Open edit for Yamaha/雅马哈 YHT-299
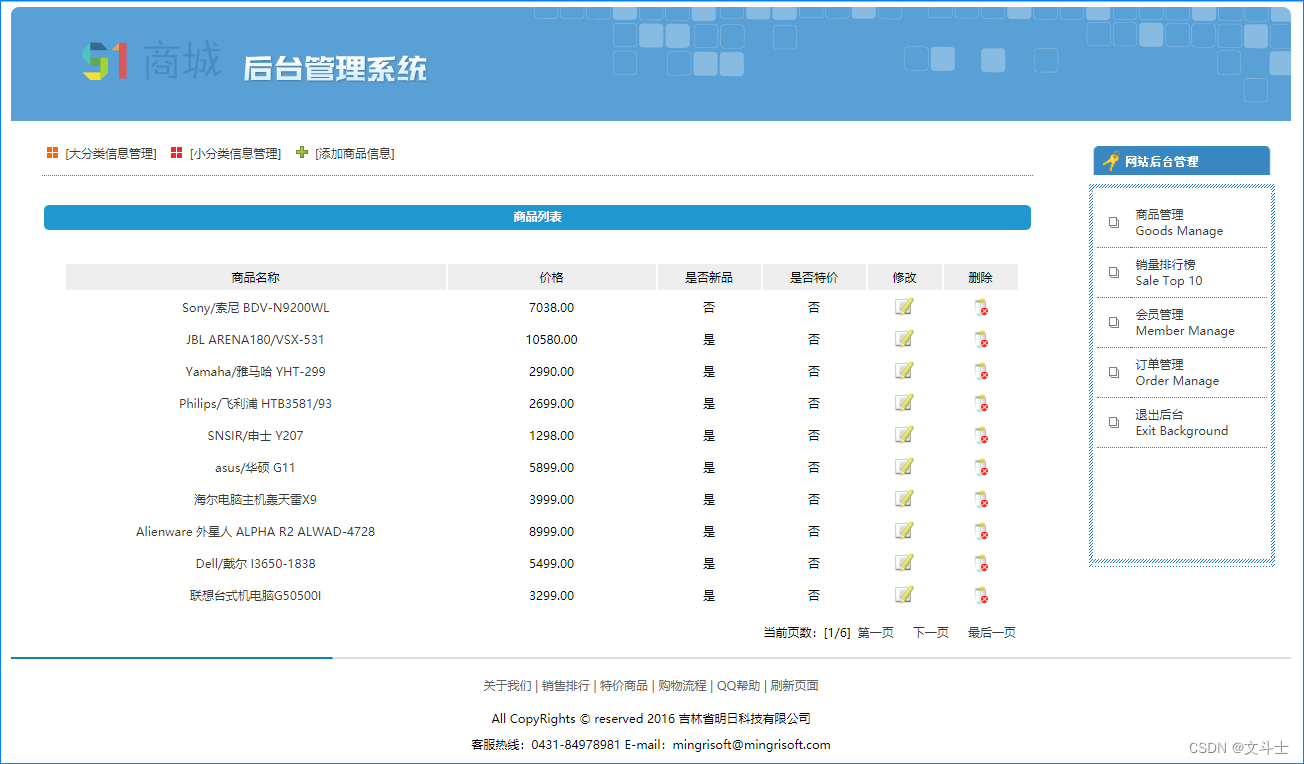Screen dimensions: 1304x764 [x=904, y=371]
